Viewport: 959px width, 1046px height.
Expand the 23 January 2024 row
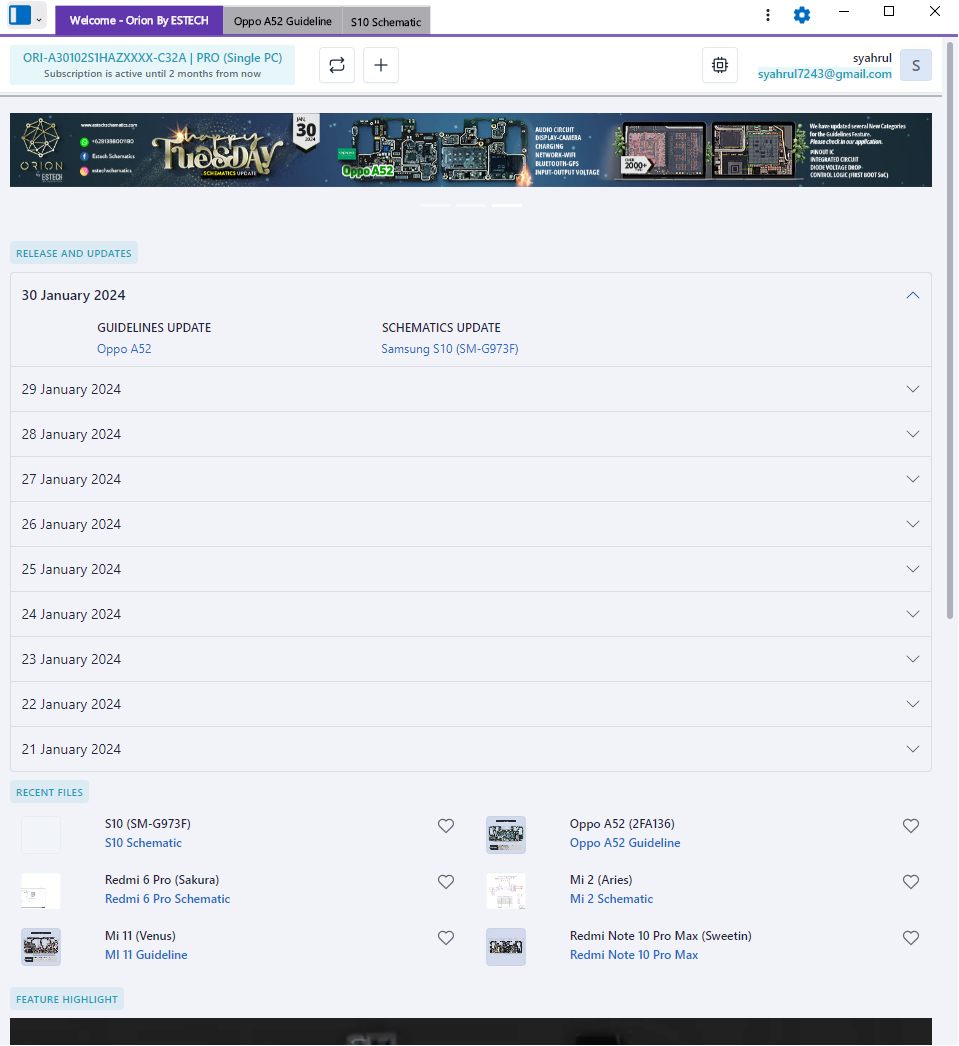[x=471, y=659]
